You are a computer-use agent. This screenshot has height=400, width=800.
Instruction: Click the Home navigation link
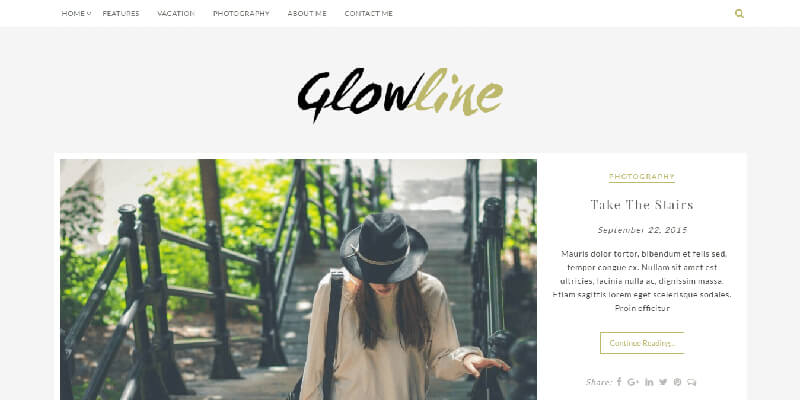pos(73,14)
